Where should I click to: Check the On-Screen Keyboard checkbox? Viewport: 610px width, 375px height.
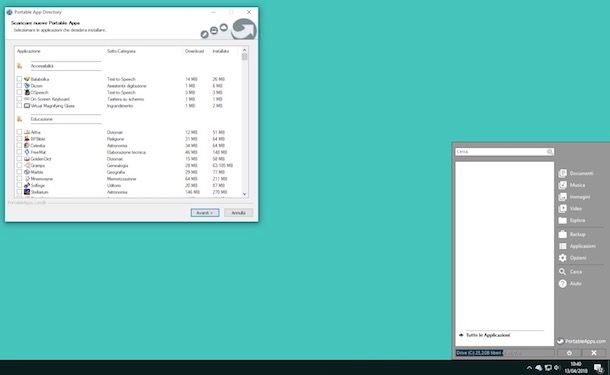coord(19,99)
